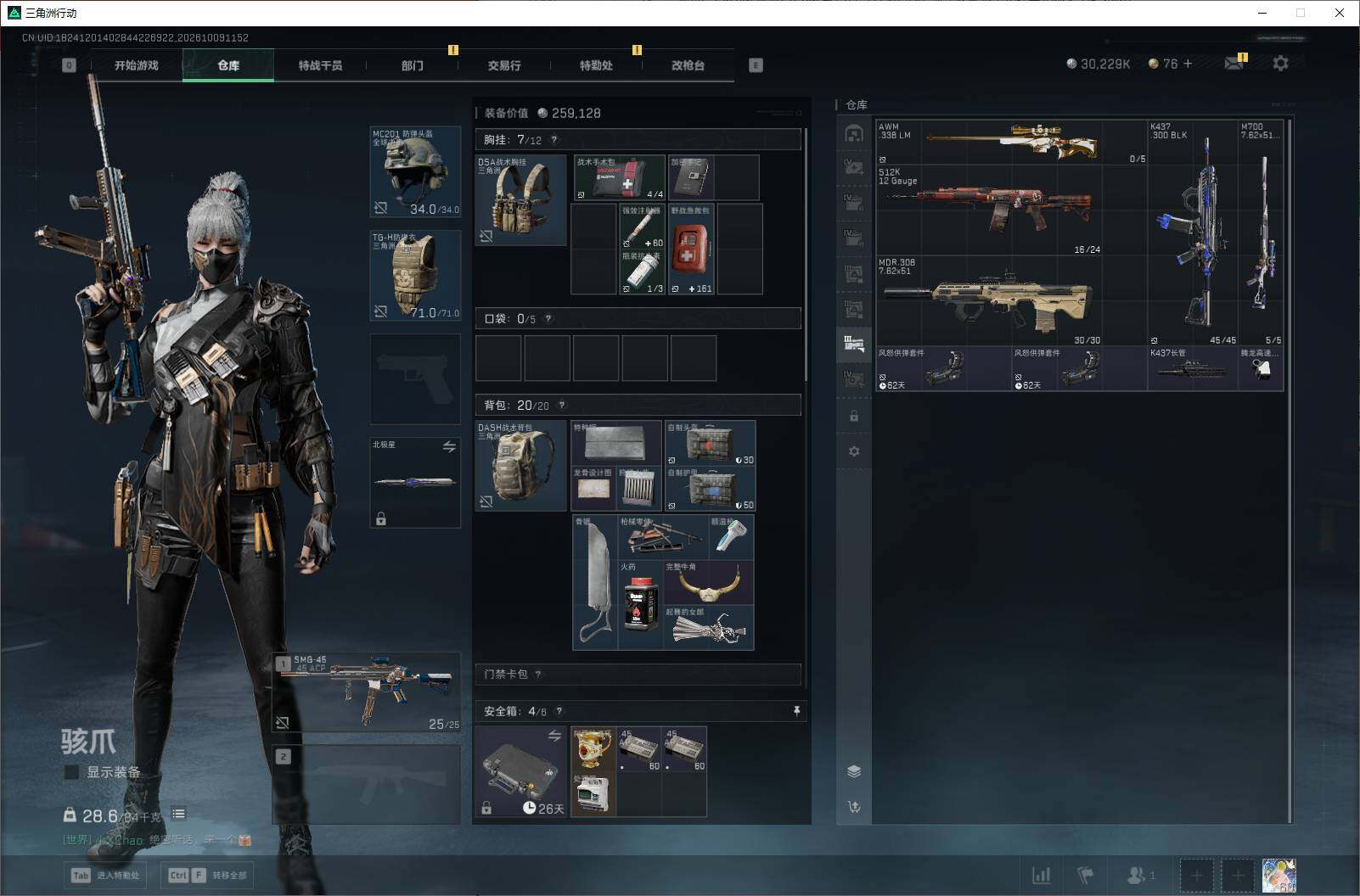Click the MC201 helmet slot
1360x896 pixels.
click(415, 171)
